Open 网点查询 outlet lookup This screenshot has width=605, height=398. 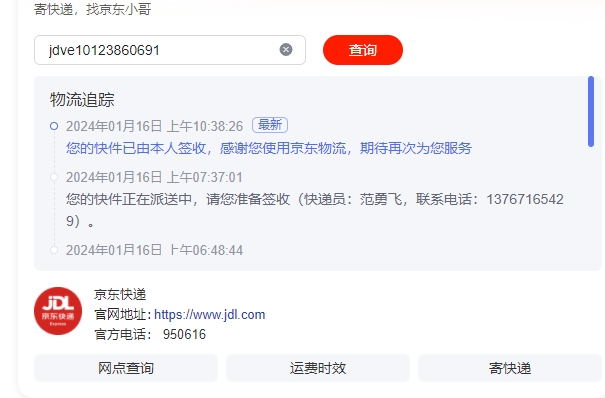tap(126, 368)
